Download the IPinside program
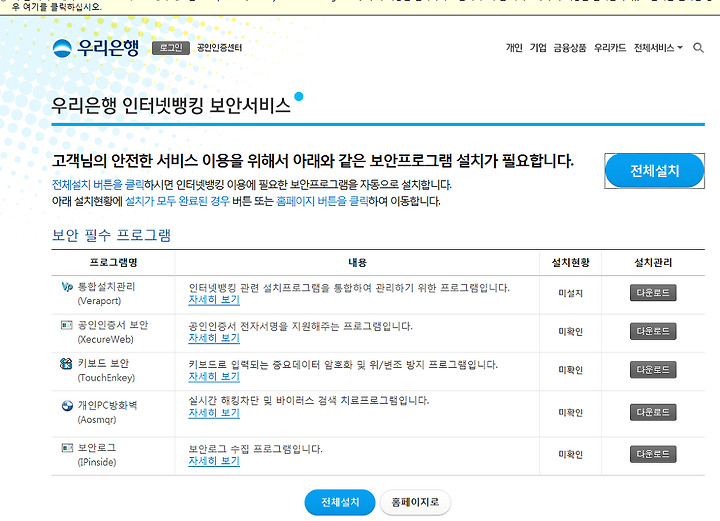Screen dimensions: 720x521 coord(653,454)
